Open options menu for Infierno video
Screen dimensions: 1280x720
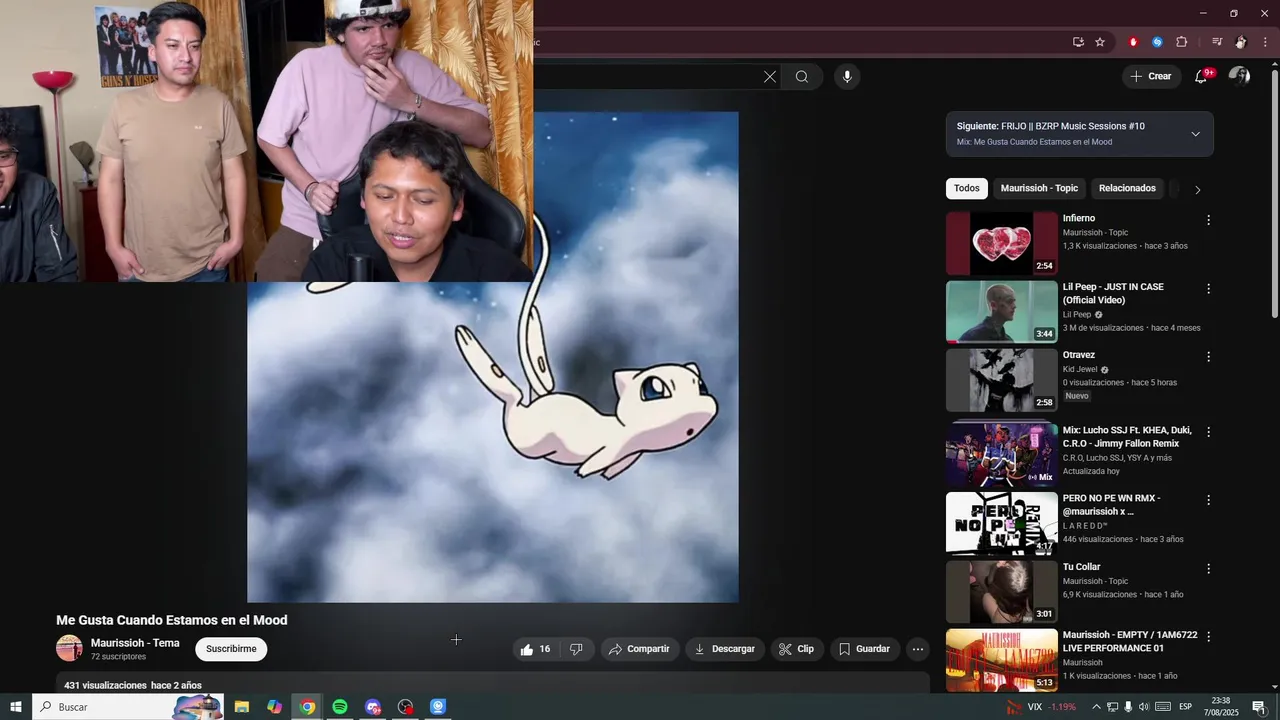1208,220
